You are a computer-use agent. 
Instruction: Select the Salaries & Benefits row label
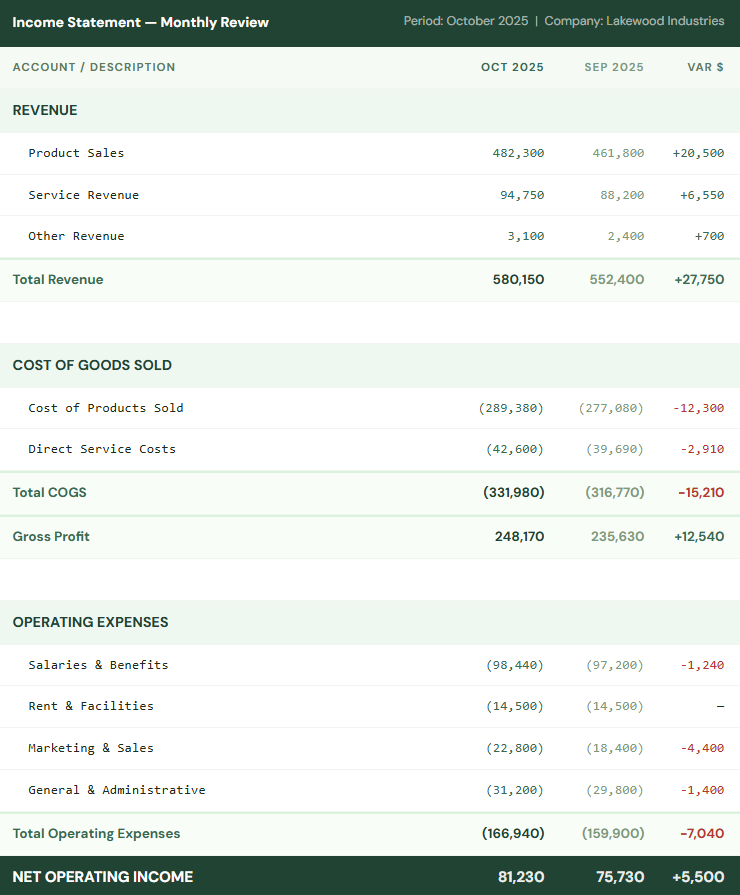click(98, 665)
